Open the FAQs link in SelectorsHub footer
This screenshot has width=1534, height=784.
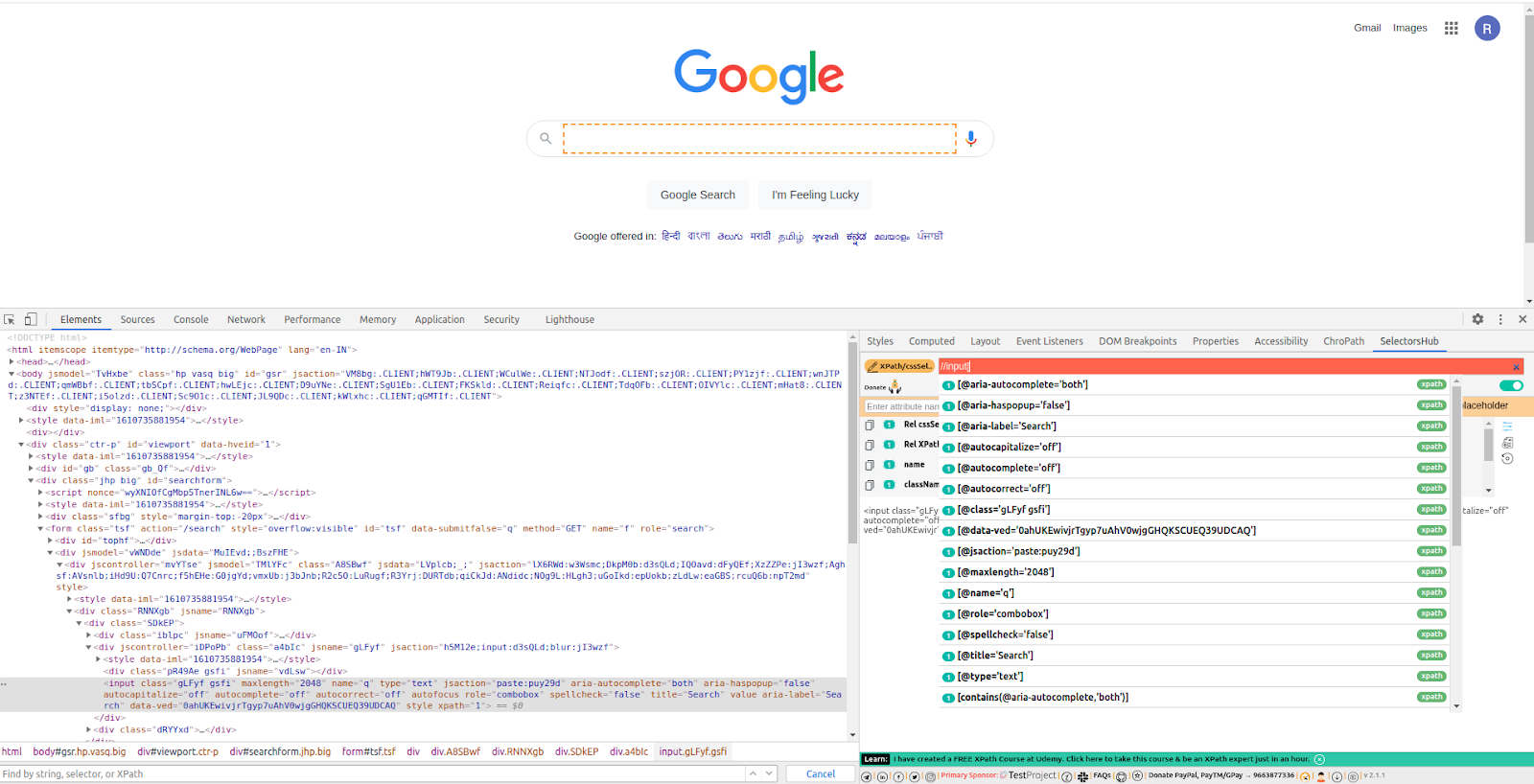(x=1102, y=775)
